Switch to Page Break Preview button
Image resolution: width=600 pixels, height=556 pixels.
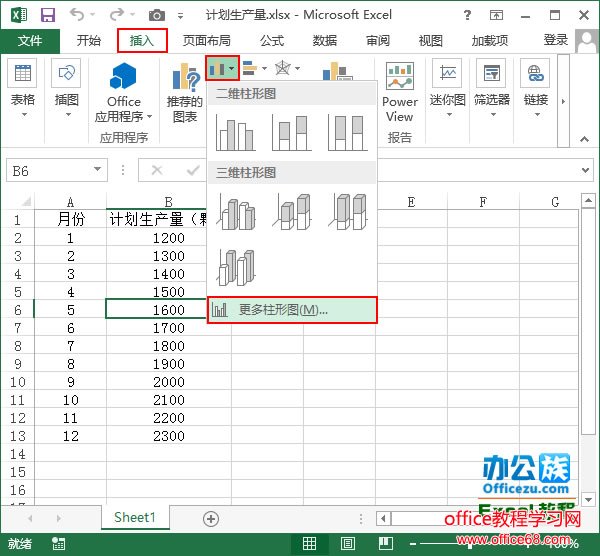pyautogui.click(x=386, y=543)
